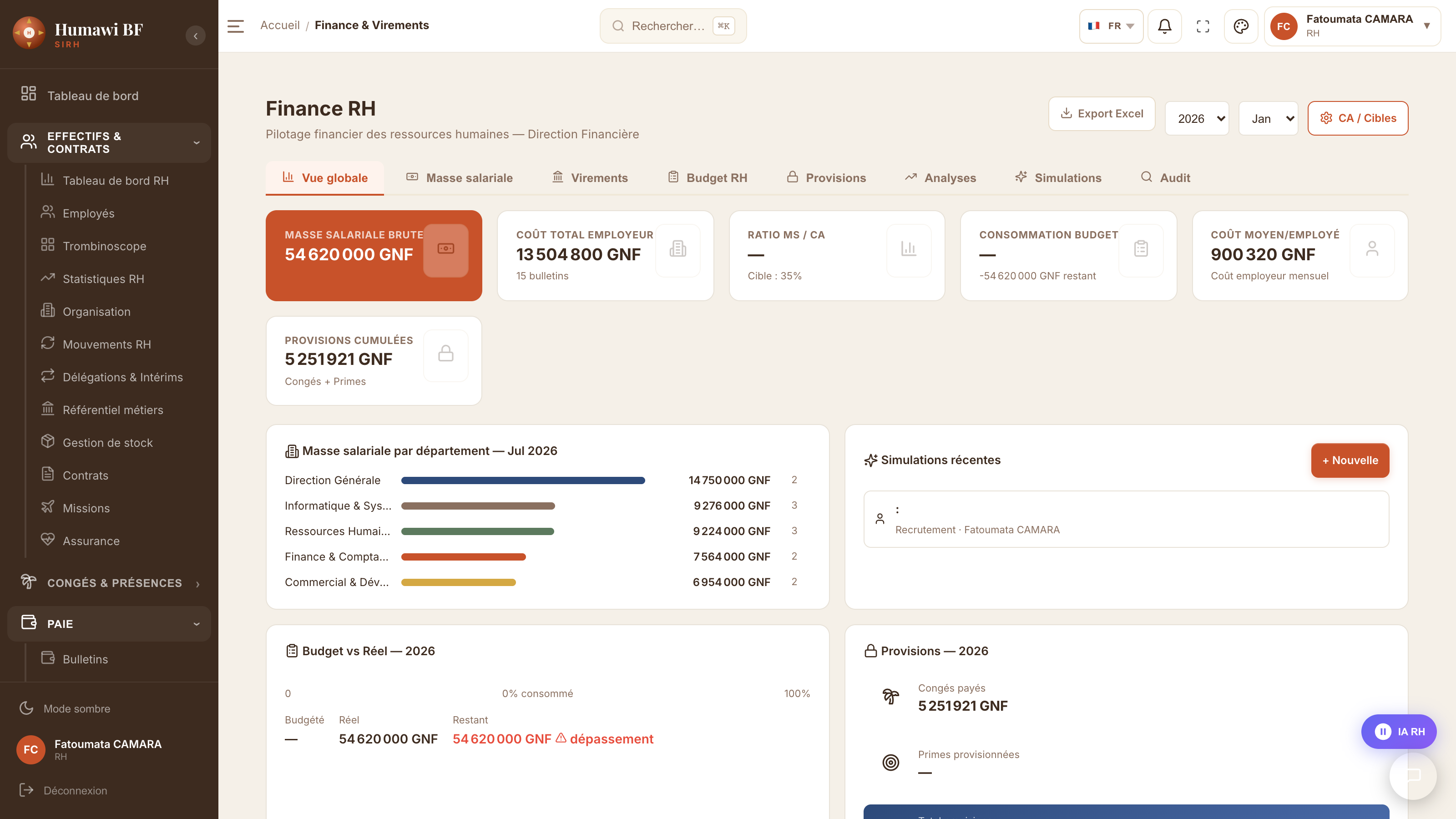Click sidebar FC user avatar

coord(30,749)
